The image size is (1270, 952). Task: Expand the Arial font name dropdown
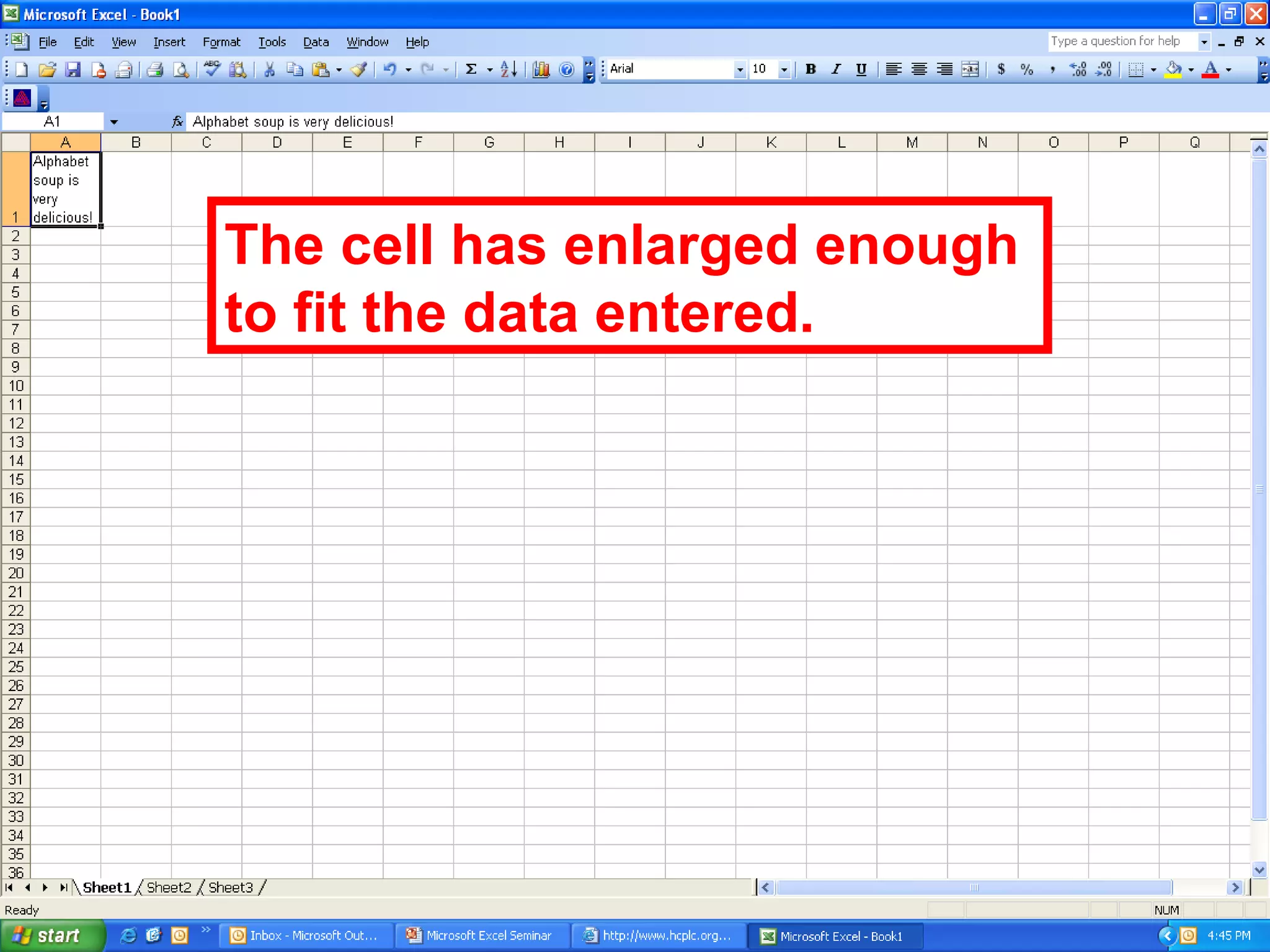[x=739, y=69]
